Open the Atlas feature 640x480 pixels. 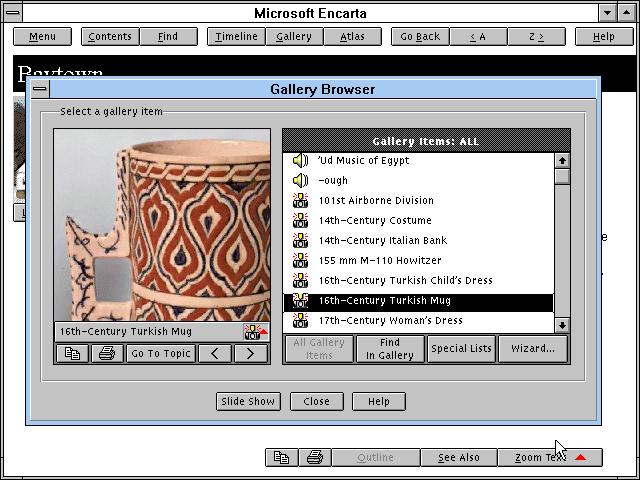[353, 37]
